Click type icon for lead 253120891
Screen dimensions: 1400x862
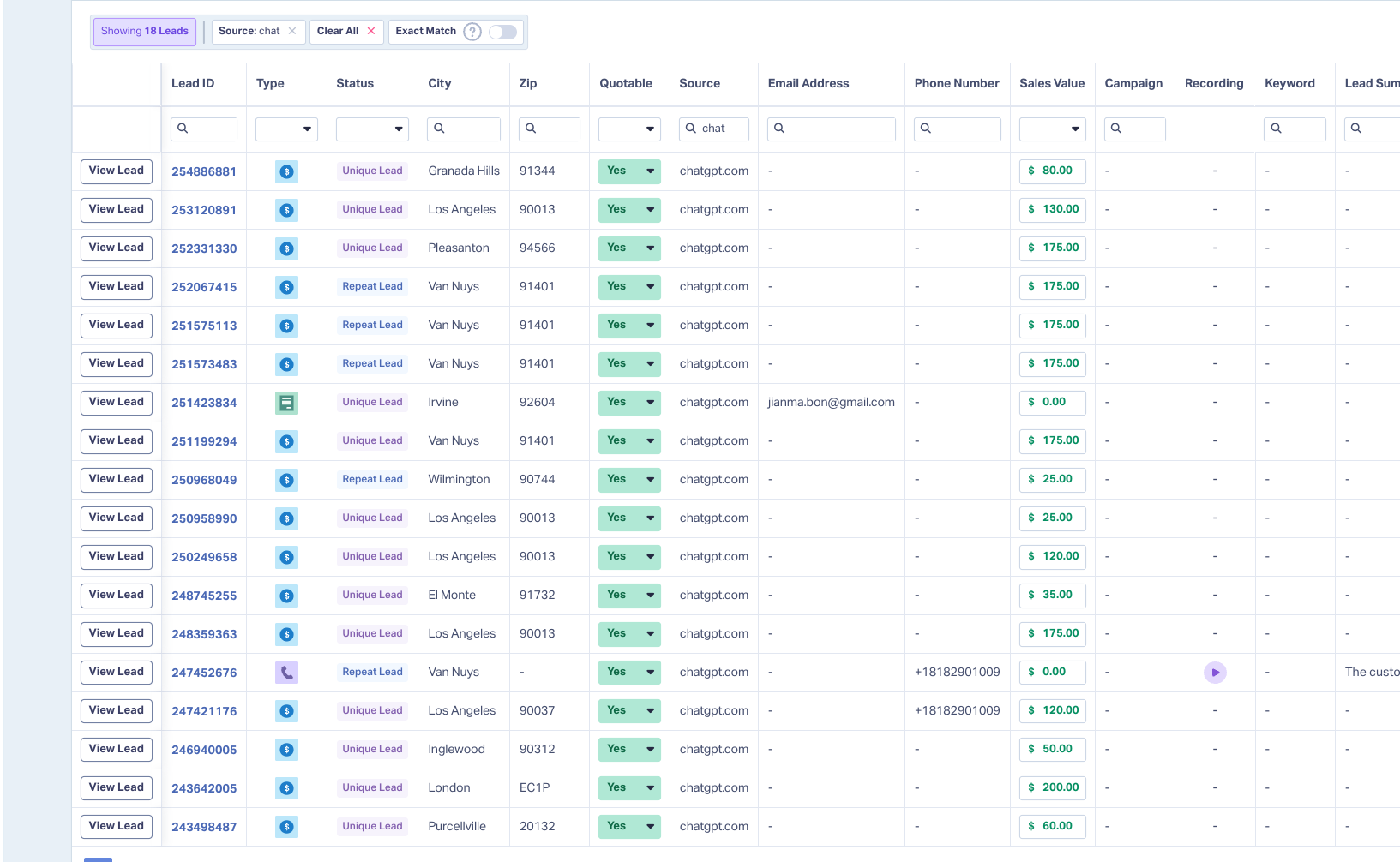(x=286, y=210)
